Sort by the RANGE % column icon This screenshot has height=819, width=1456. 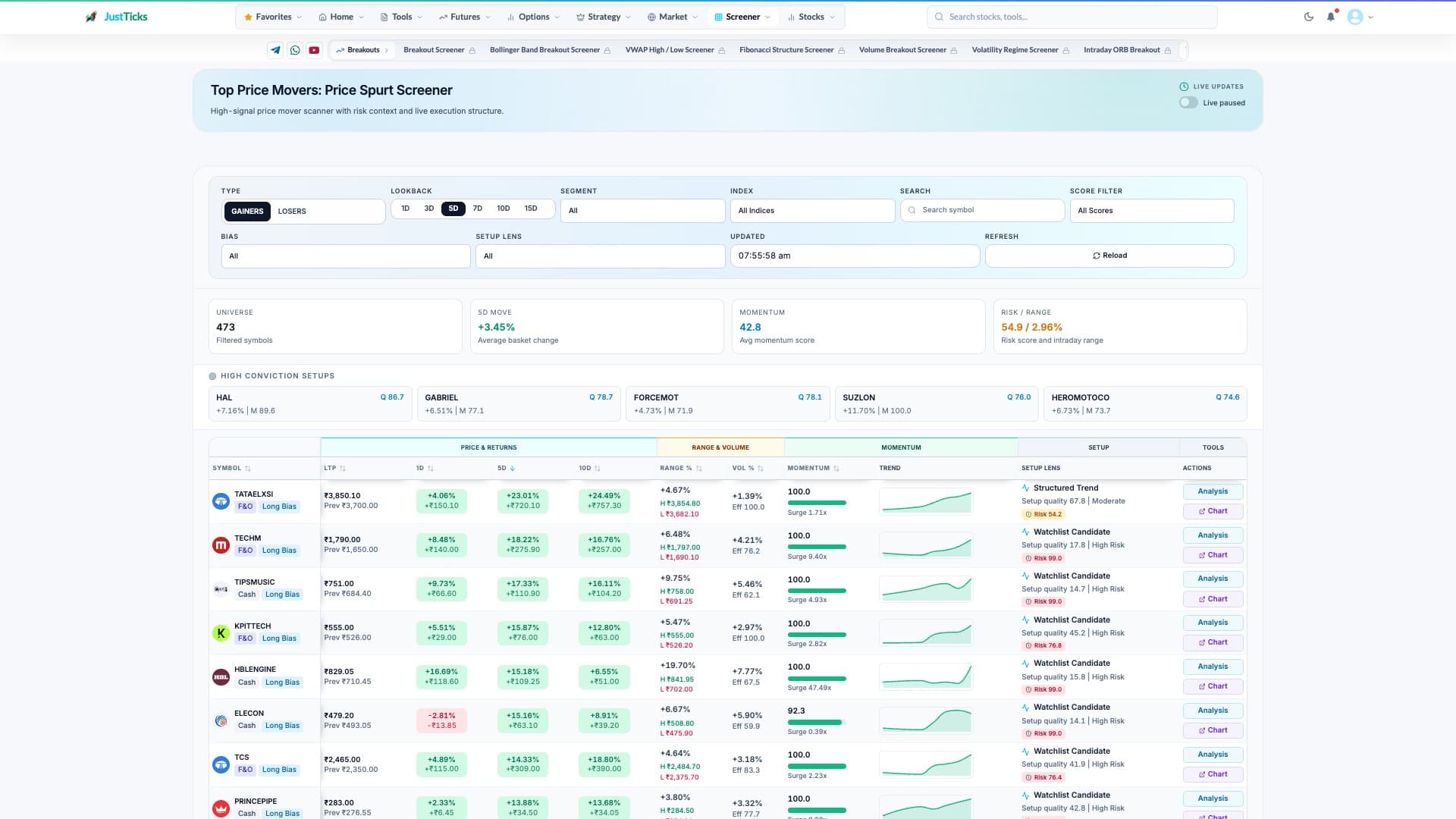pos(699,469)
